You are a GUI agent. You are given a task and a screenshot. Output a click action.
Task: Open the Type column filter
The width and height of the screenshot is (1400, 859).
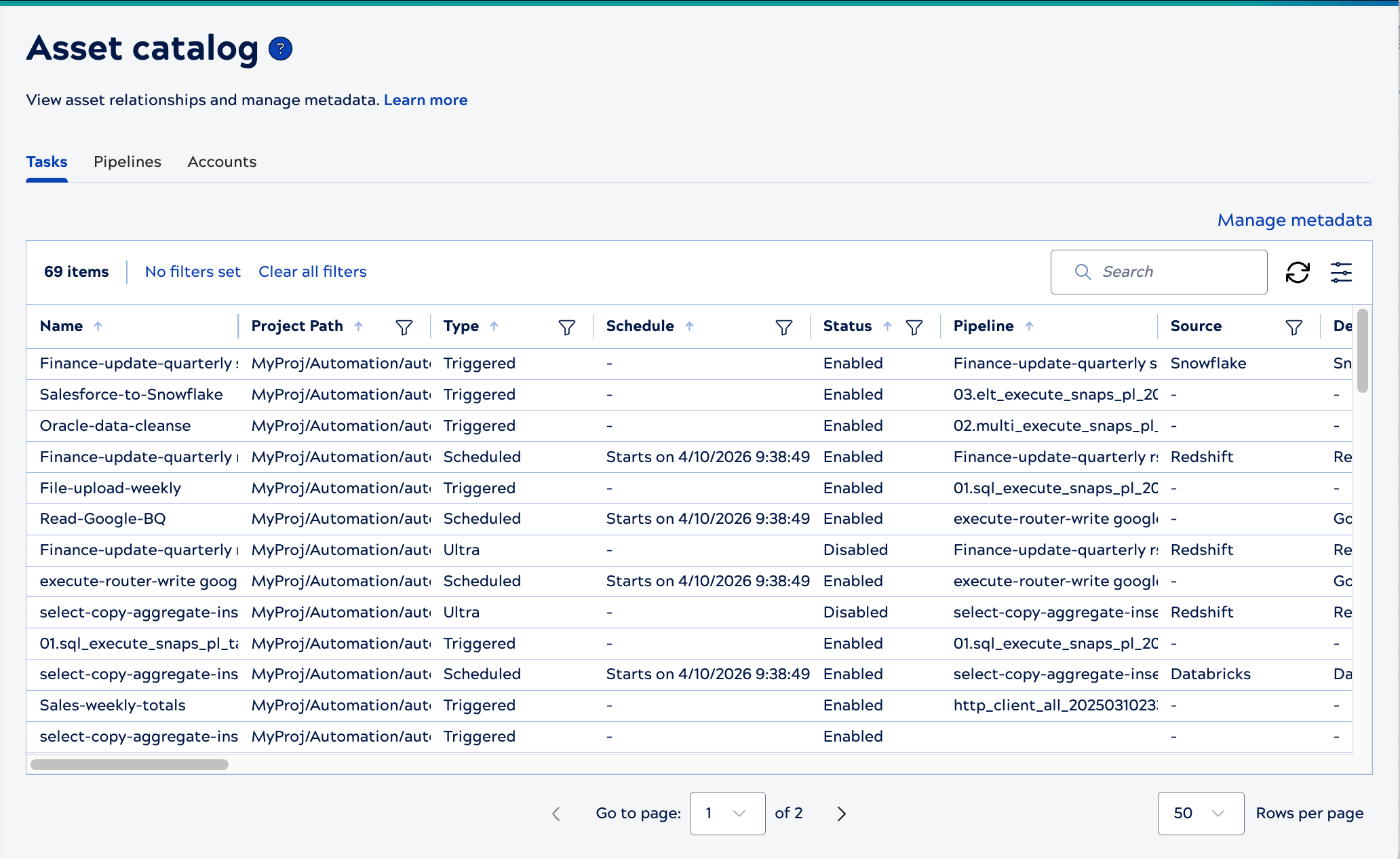coord(567,327)
